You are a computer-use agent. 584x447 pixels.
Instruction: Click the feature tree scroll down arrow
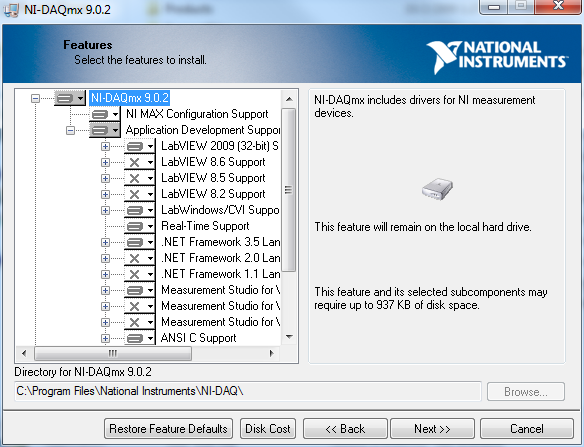point(289,337)
